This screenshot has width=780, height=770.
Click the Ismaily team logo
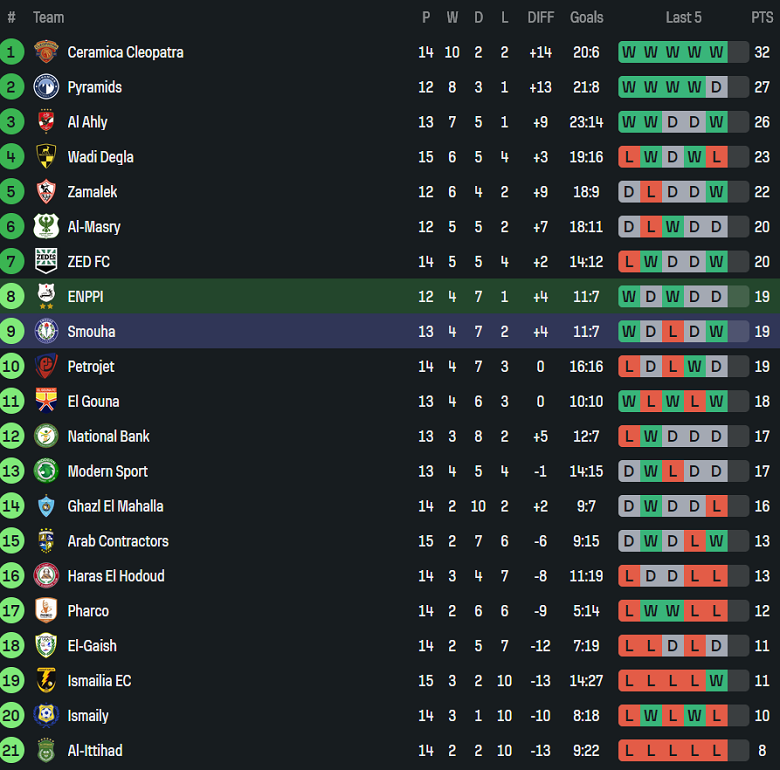[x=46, y=716]
